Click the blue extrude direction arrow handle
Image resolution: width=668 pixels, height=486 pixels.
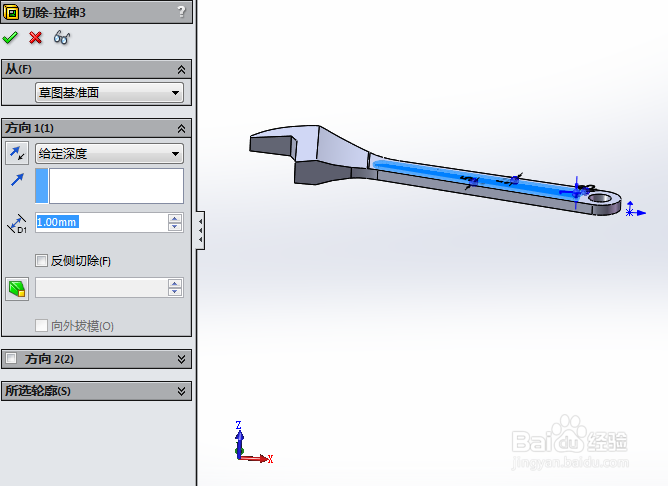[x=576, y=193]
